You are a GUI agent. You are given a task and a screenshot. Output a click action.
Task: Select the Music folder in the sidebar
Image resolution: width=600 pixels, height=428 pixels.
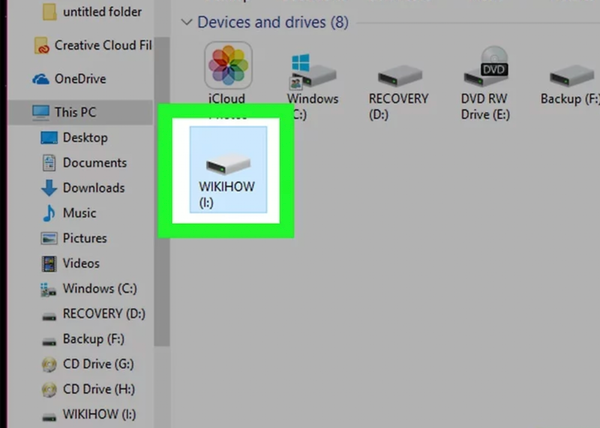[x=79, y=212]
